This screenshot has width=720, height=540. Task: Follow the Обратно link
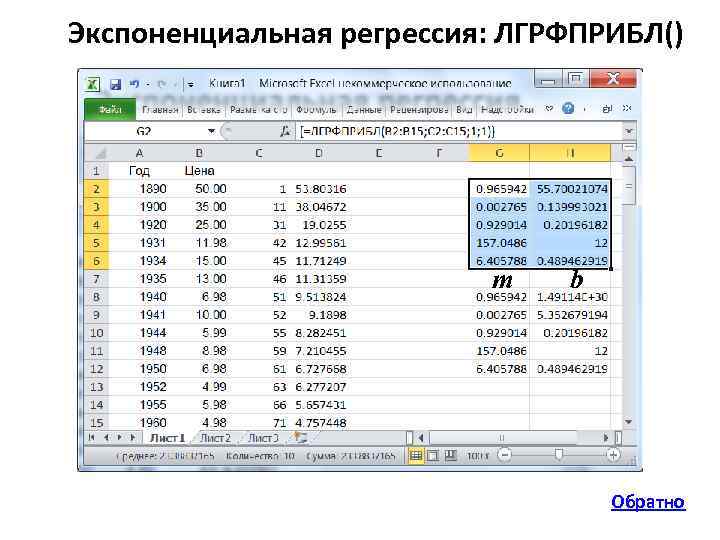pyautogui.click(x=648, y=502)
